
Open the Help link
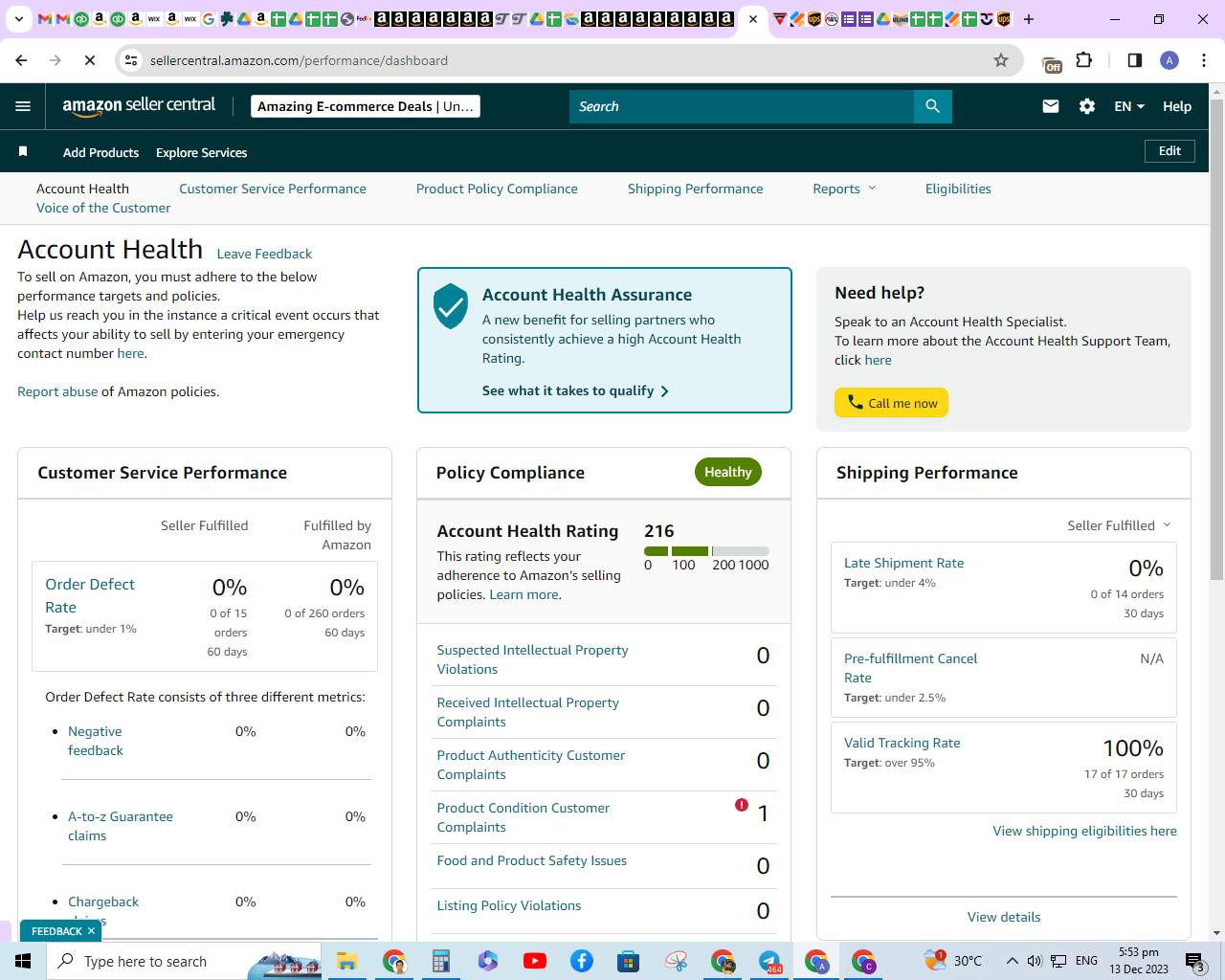1177,106
